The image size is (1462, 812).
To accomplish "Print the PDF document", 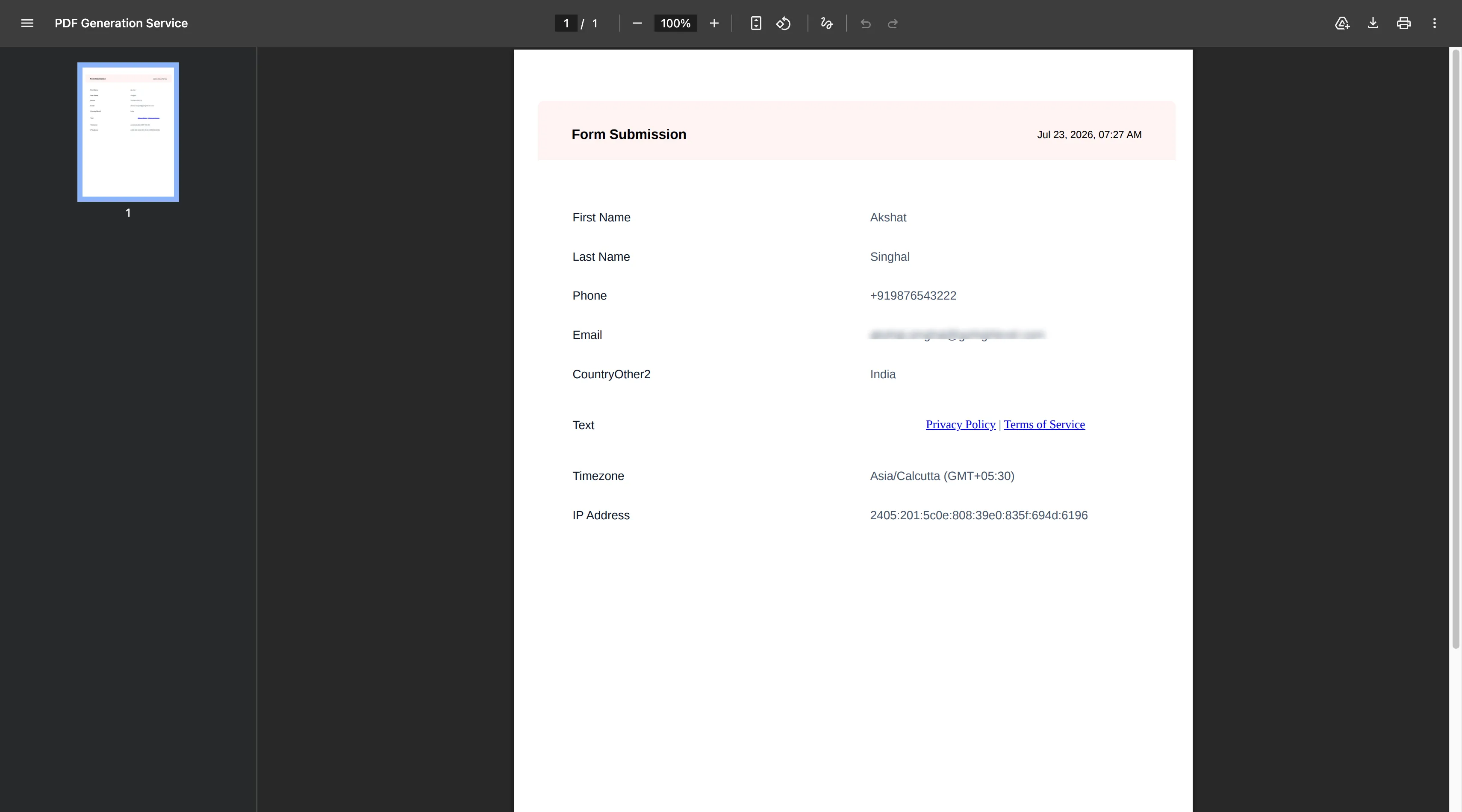I will pyautogui.click(x=1403, y=23).
